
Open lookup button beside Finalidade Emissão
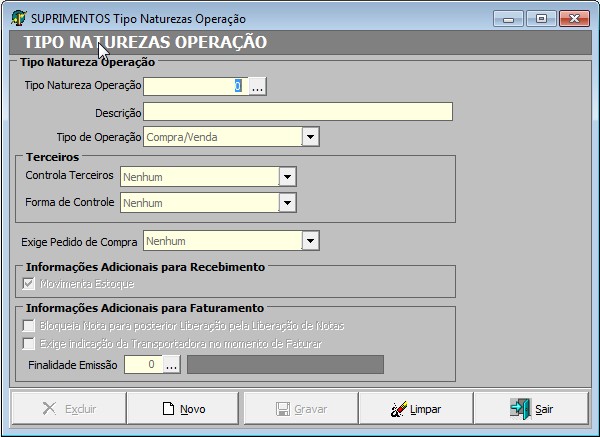(x=171, y=365)
